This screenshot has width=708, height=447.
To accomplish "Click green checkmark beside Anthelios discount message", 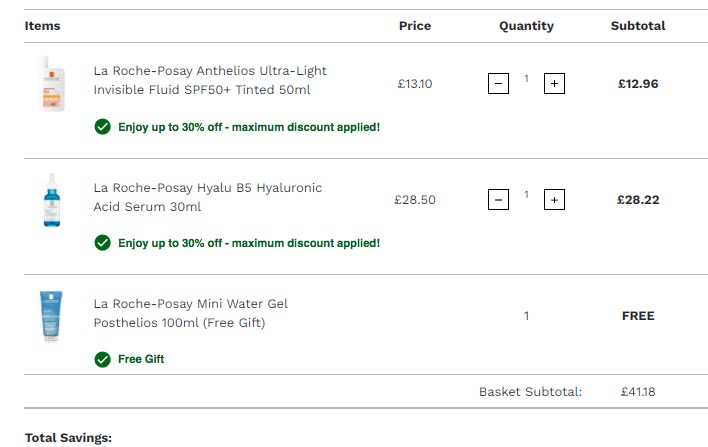I will click(x=102, y=127).
